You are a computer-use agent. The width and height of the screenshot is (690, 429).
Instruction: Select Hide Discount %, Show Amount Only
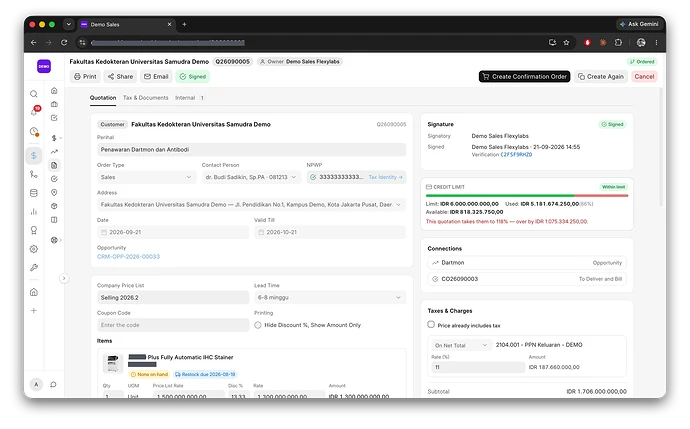point(258,325)
